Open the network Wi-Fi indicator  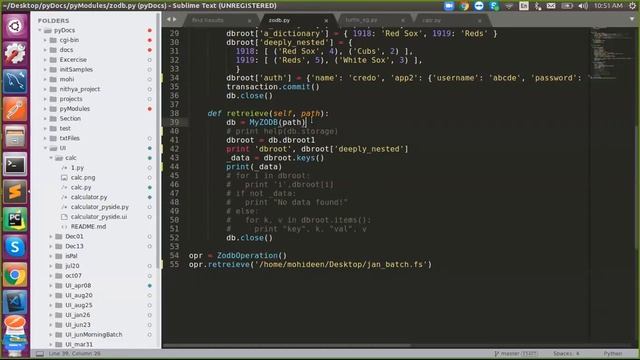click(509, 6)
